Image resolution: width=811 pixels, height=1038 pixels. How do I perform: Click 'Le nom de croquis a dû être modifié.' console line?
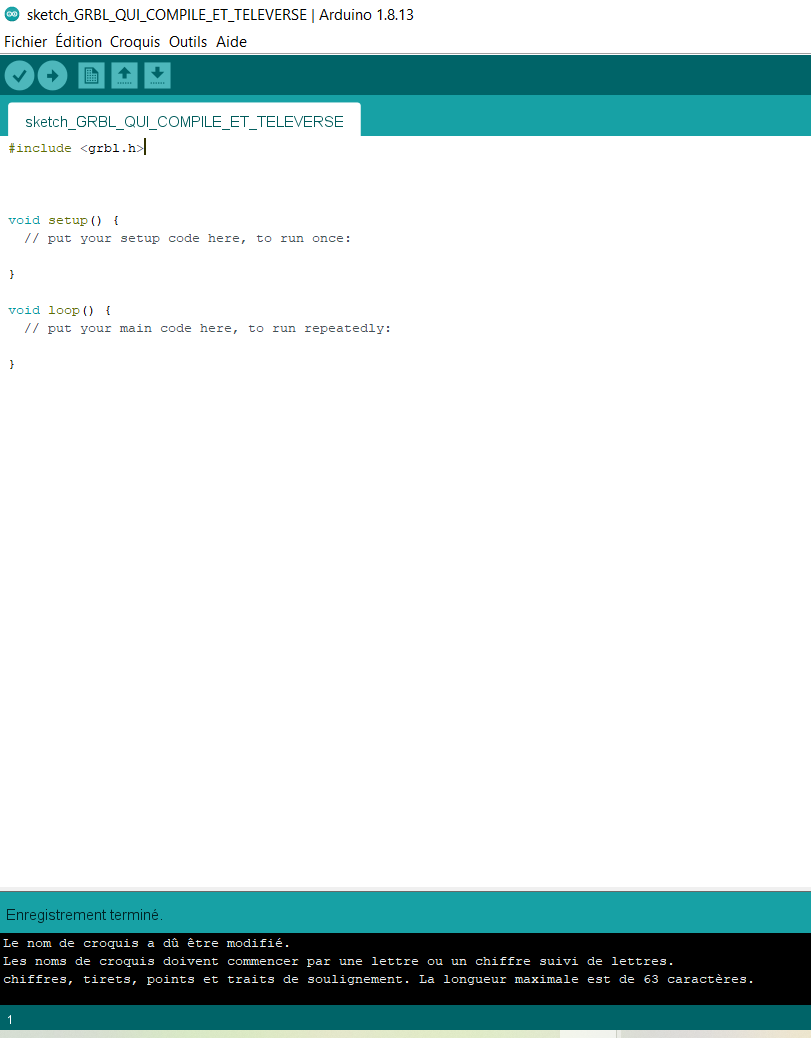(146, 943)
